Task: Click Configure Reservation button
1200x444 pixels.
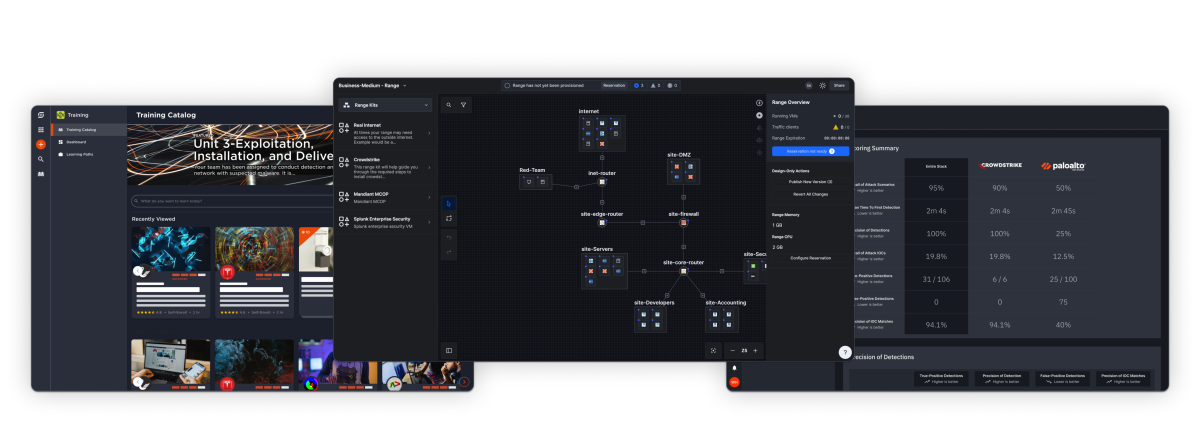Action: (x=811, y=258)
